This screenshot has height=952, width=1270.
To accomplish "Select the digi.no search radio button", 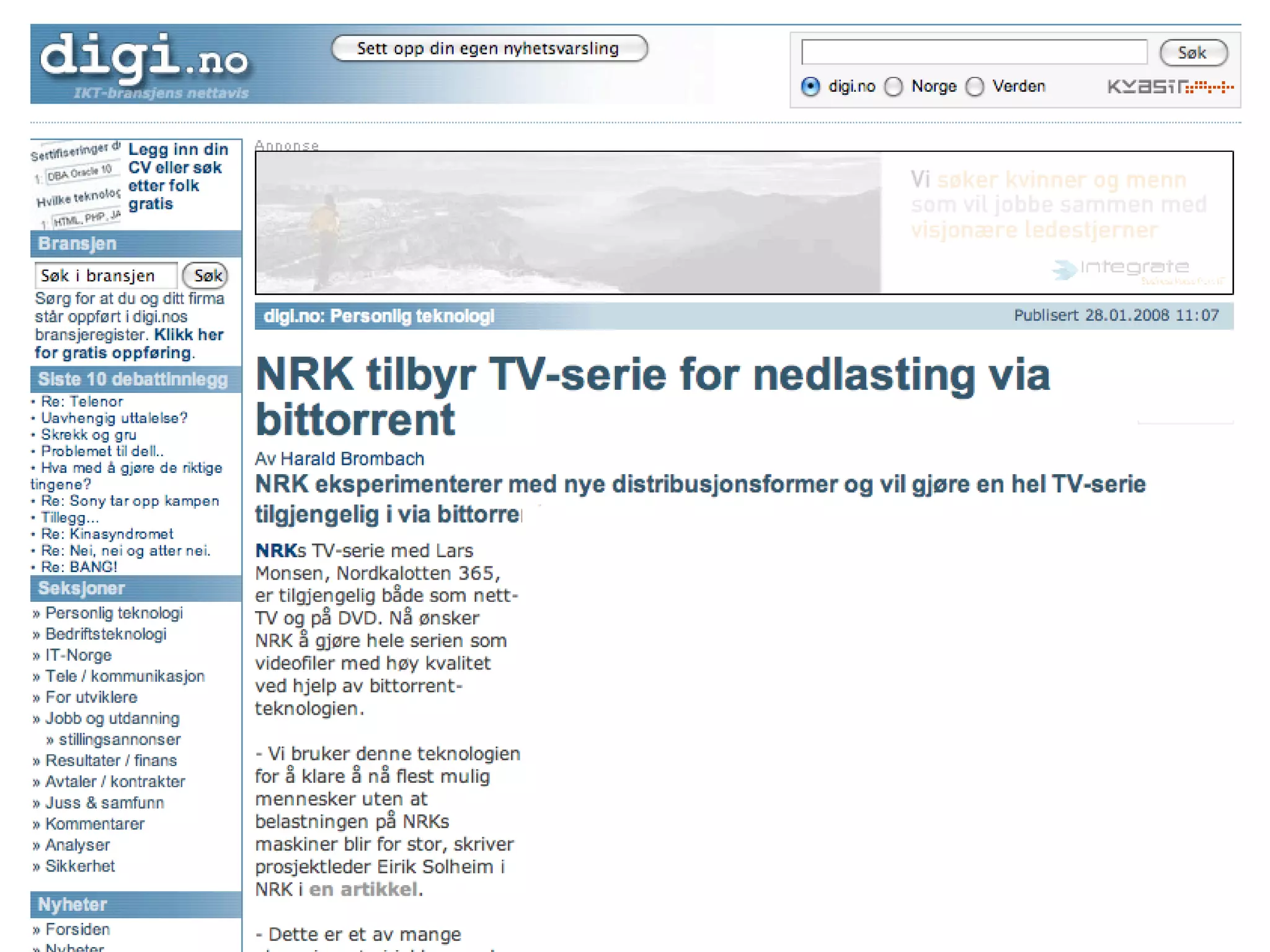I will (810, 86).
